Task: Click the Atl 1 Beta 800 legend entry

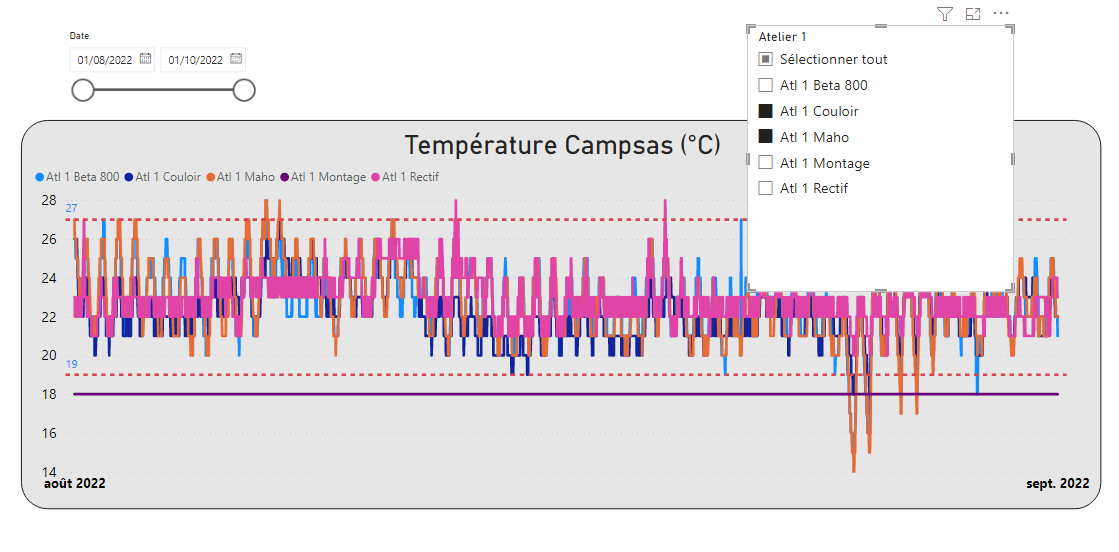Action: [x=77, y=177]
